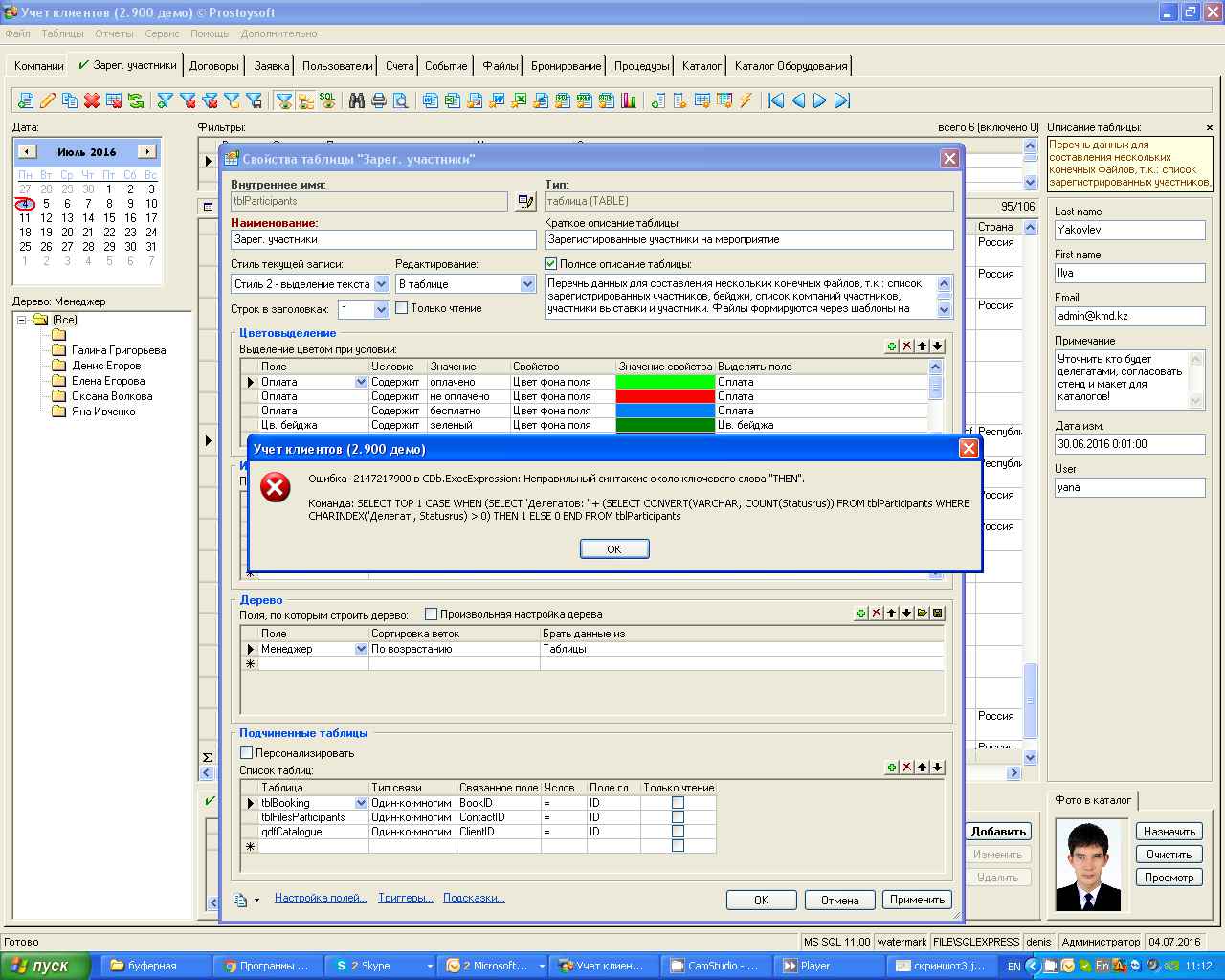Click the printer icon in main toolbar
Screen dimensions: 1225x980
[x=379, y=100]
